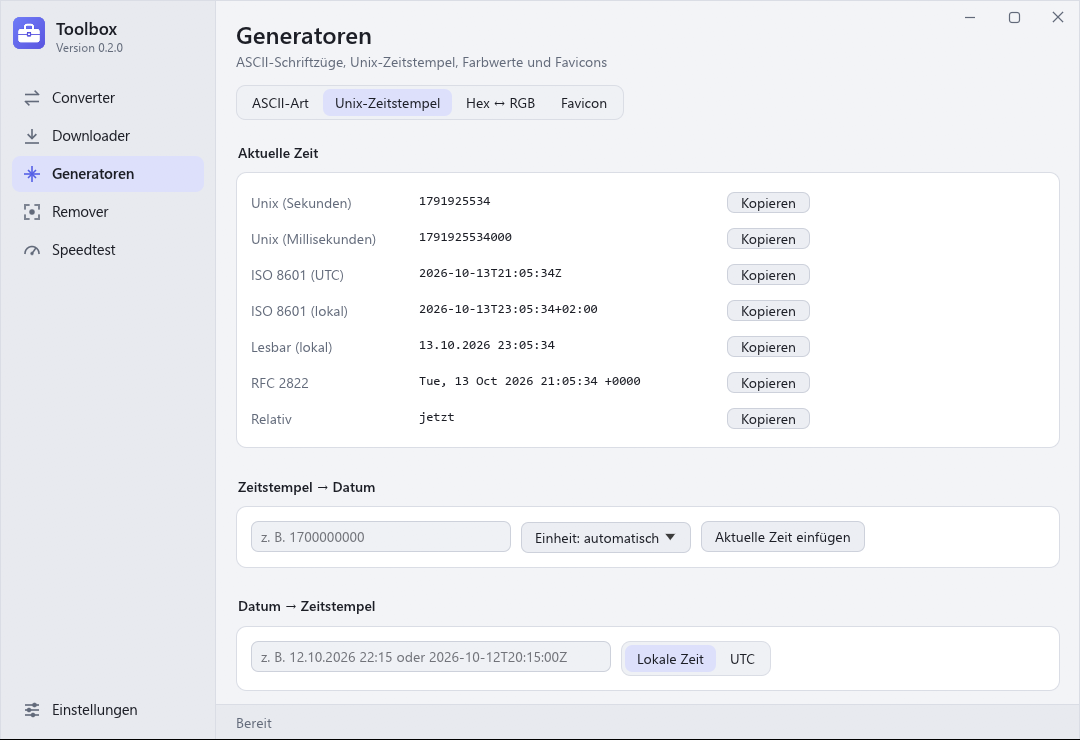Open the Remover tool page

click(x=108, y=212)
